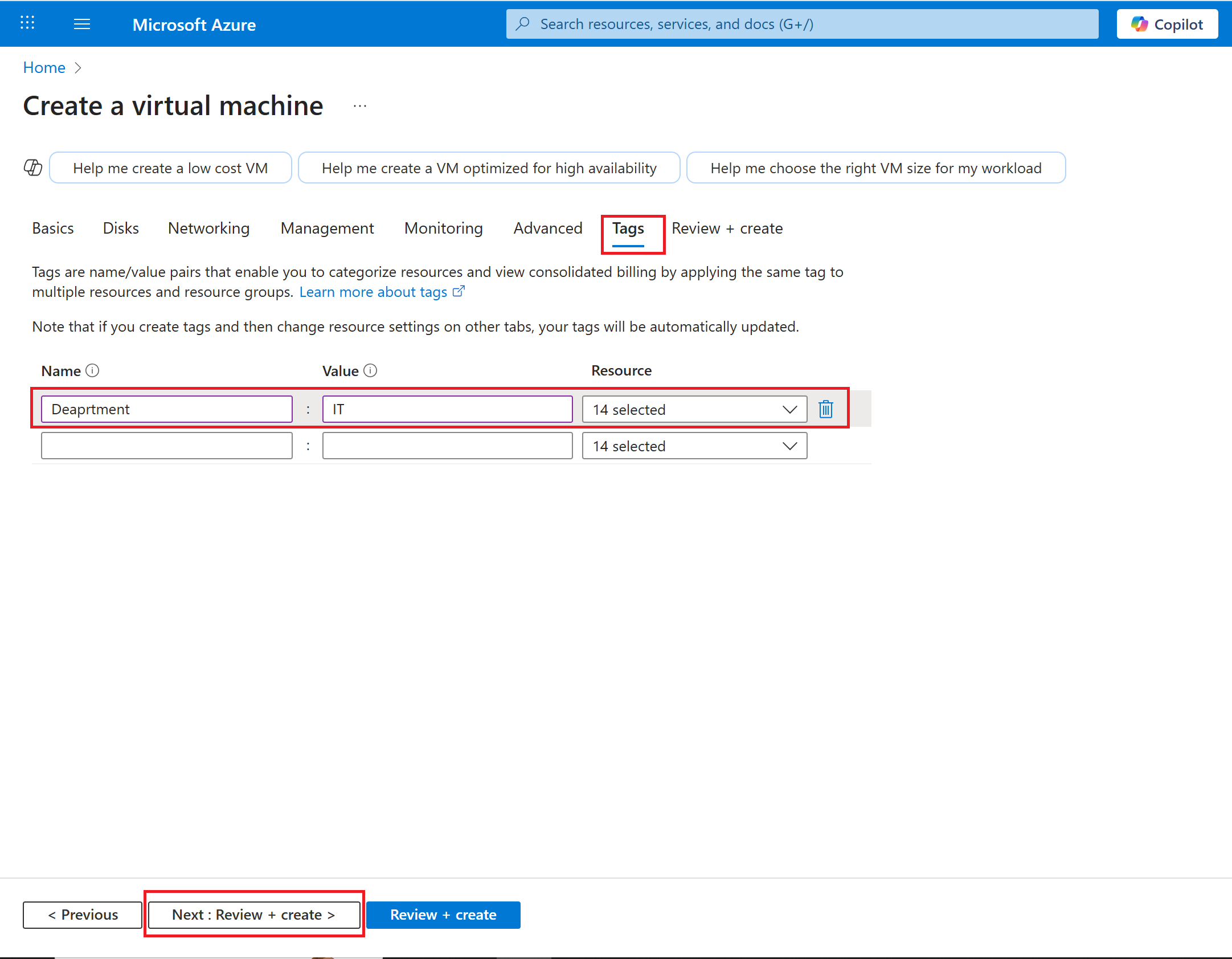
Task: Switch to the Networking tab
Action: [x=208, y=228]
